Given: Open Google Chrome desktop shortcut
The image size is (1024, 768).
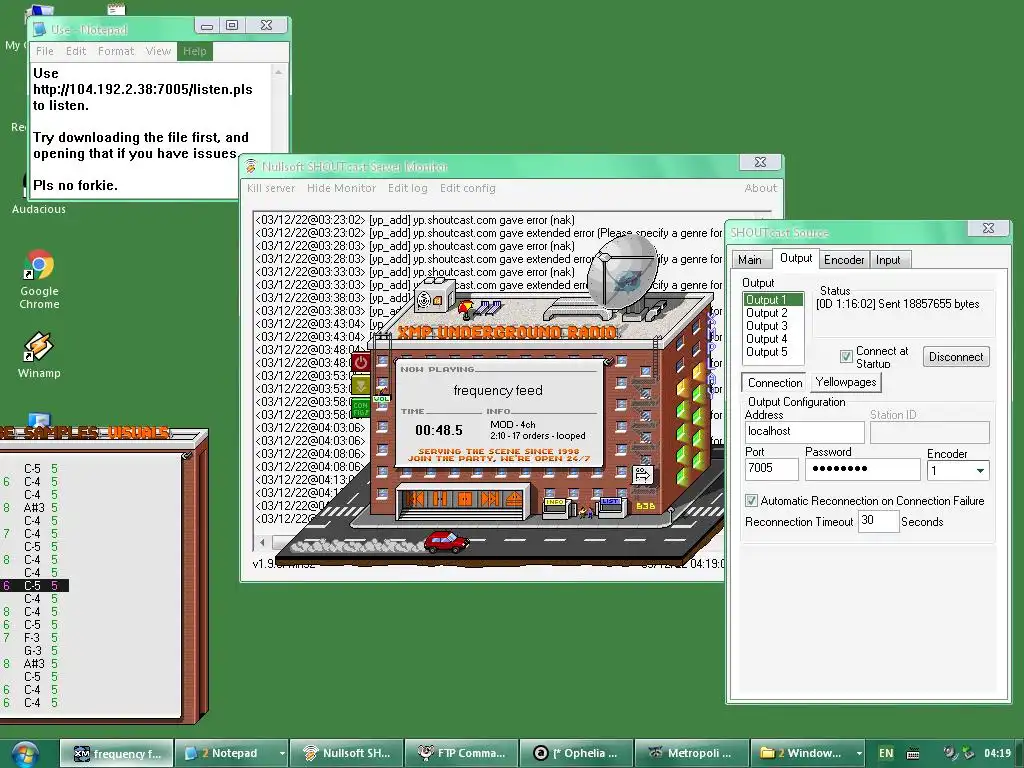Looking at the screenshot, I should [x=39, y=280].
